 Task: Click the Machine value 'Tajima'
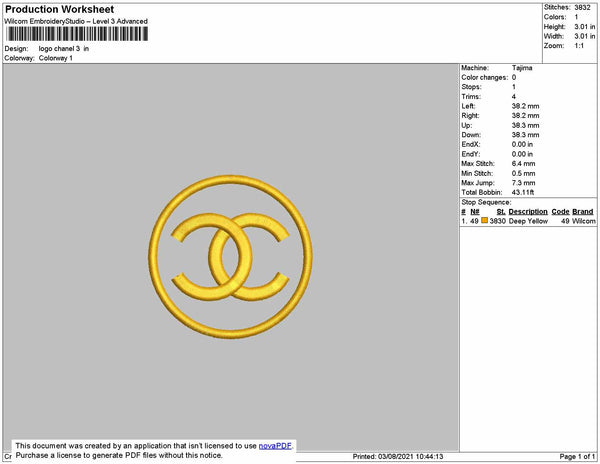pyautogui.click(x=522, y=68)
